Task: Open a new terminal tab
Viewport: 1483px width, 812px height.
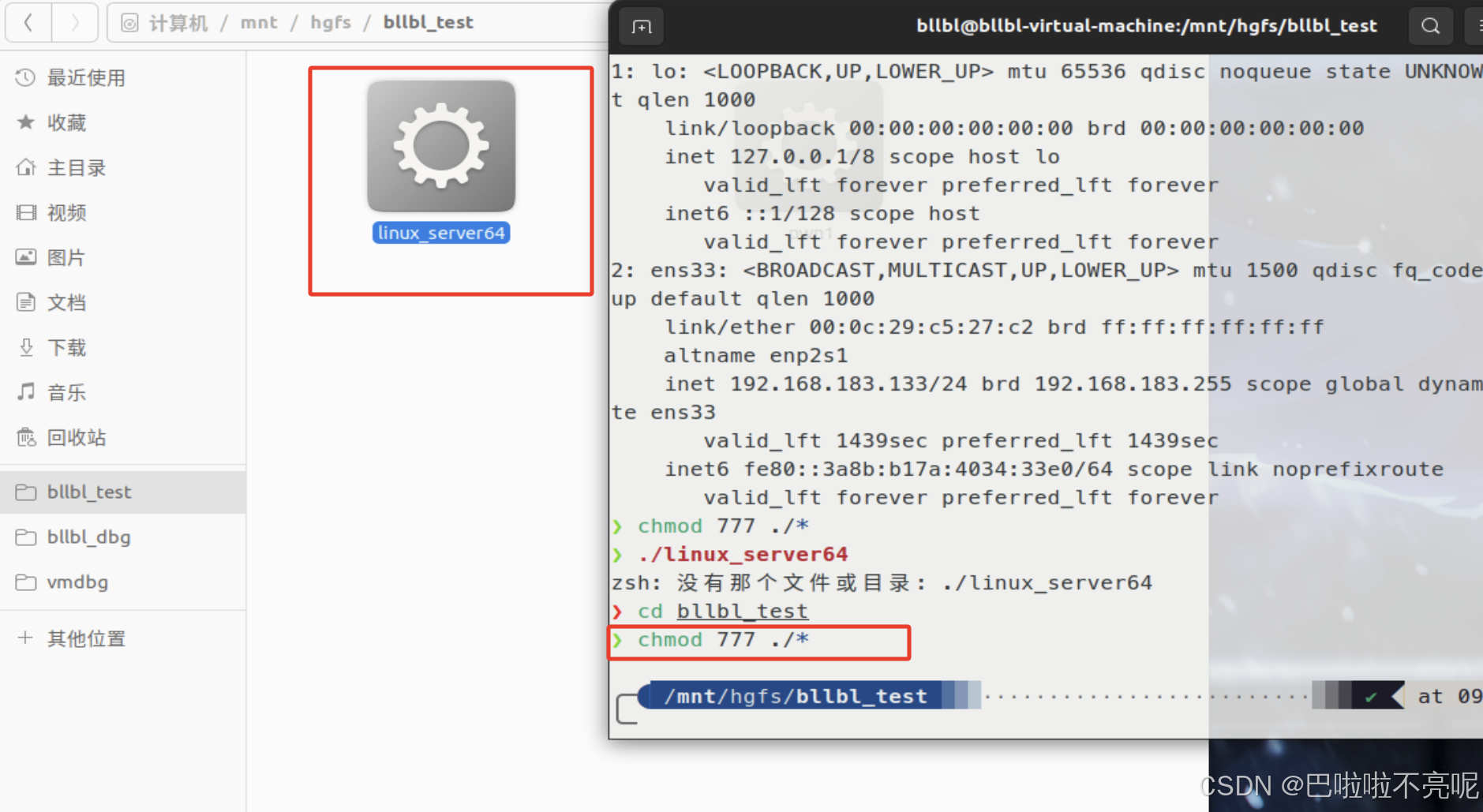Action: point(641,25)
